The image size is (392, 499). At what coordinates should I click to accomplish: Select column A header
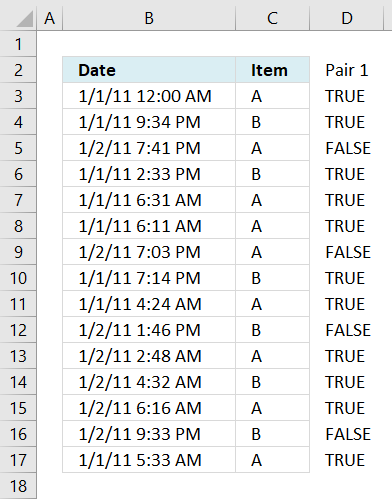[50, 18]
